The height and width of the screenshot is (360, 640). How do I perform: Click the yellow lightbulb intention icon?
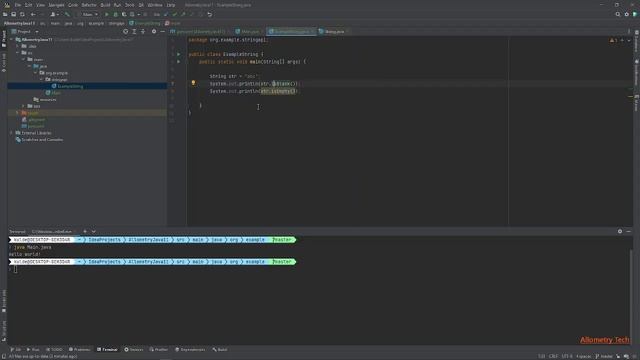[x=193, y=83]
